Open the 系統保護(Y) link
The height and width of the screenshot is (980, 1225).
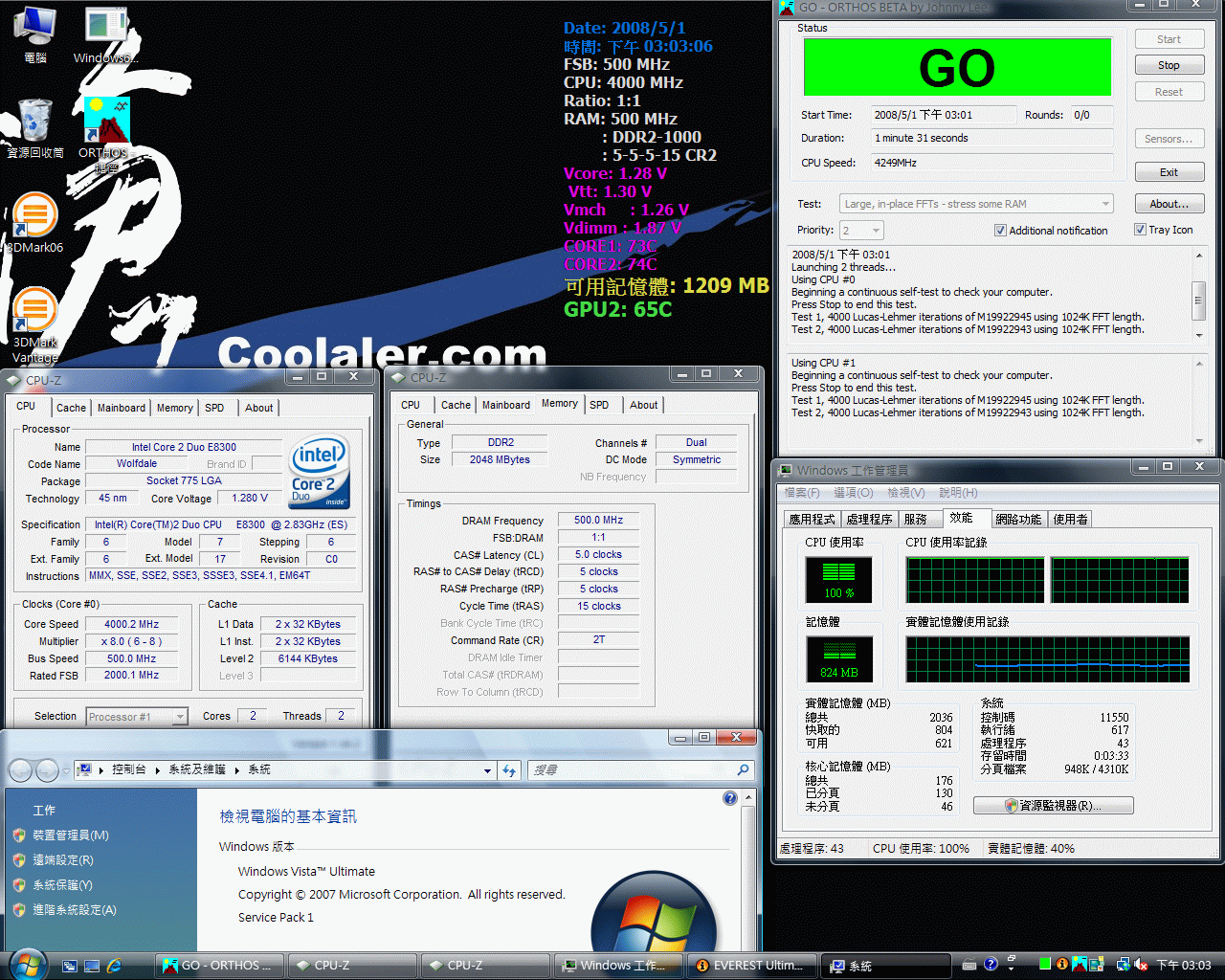coord(63,885)
